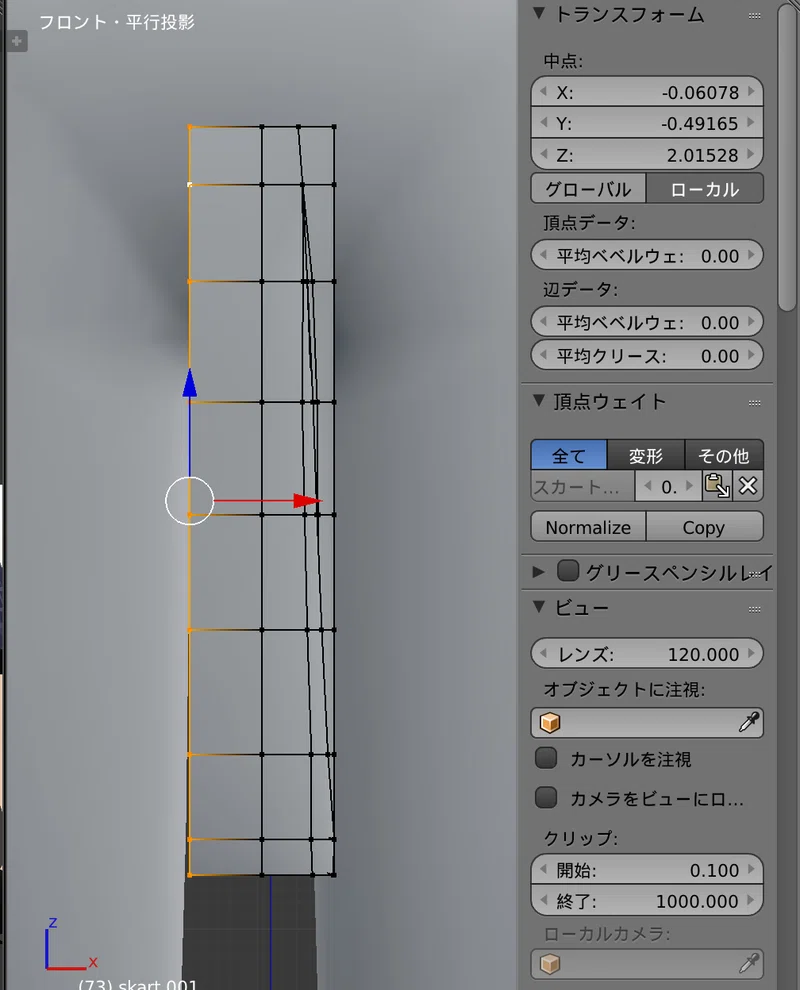Click object cube icon in オブジェクトに注視 field
The height and width of the screenshot is (990, 800).
tap(550, 722)
